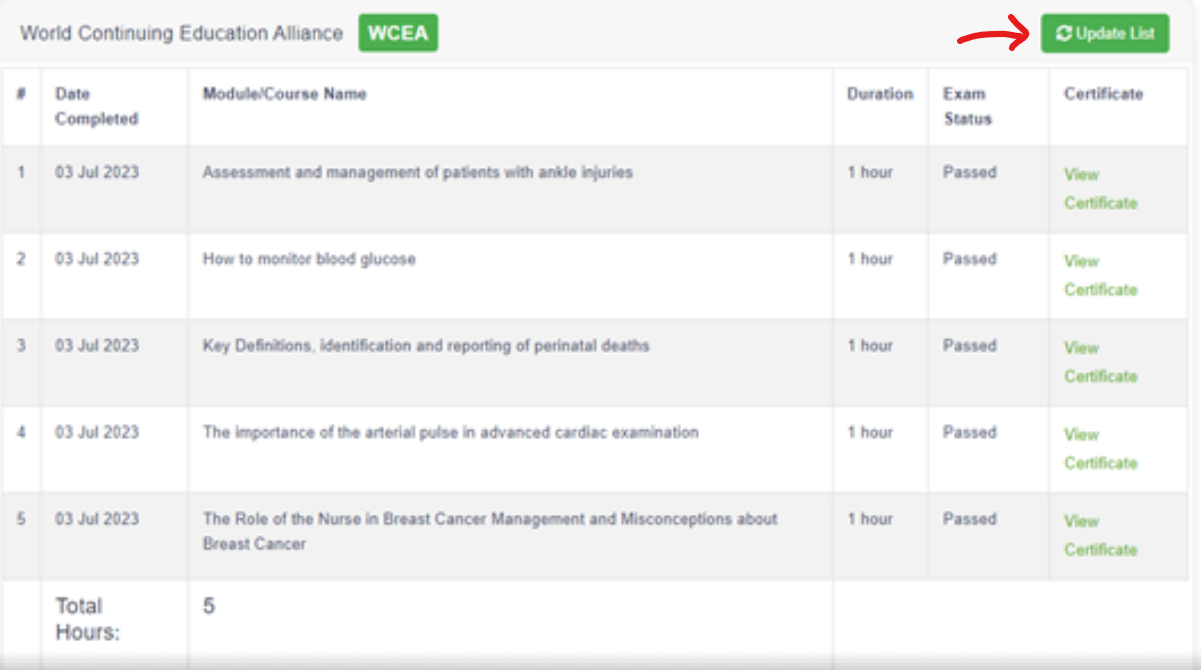Click Update List to refresh courses
The height and width of the screenshot is (670, 1201).
click(x=1106, y=32)
